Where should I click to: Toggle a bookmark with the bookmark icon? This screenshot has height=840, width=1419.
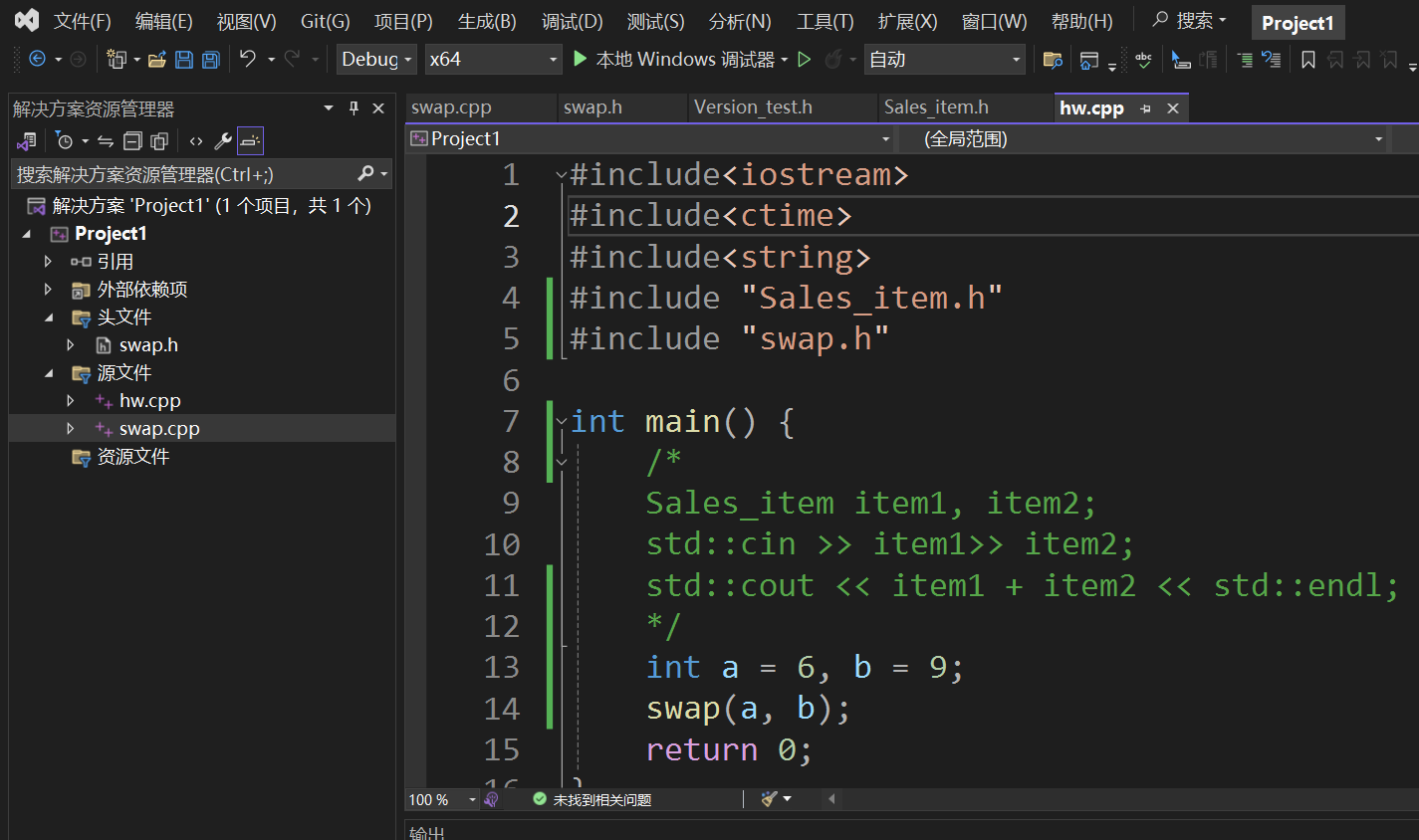1308,60
